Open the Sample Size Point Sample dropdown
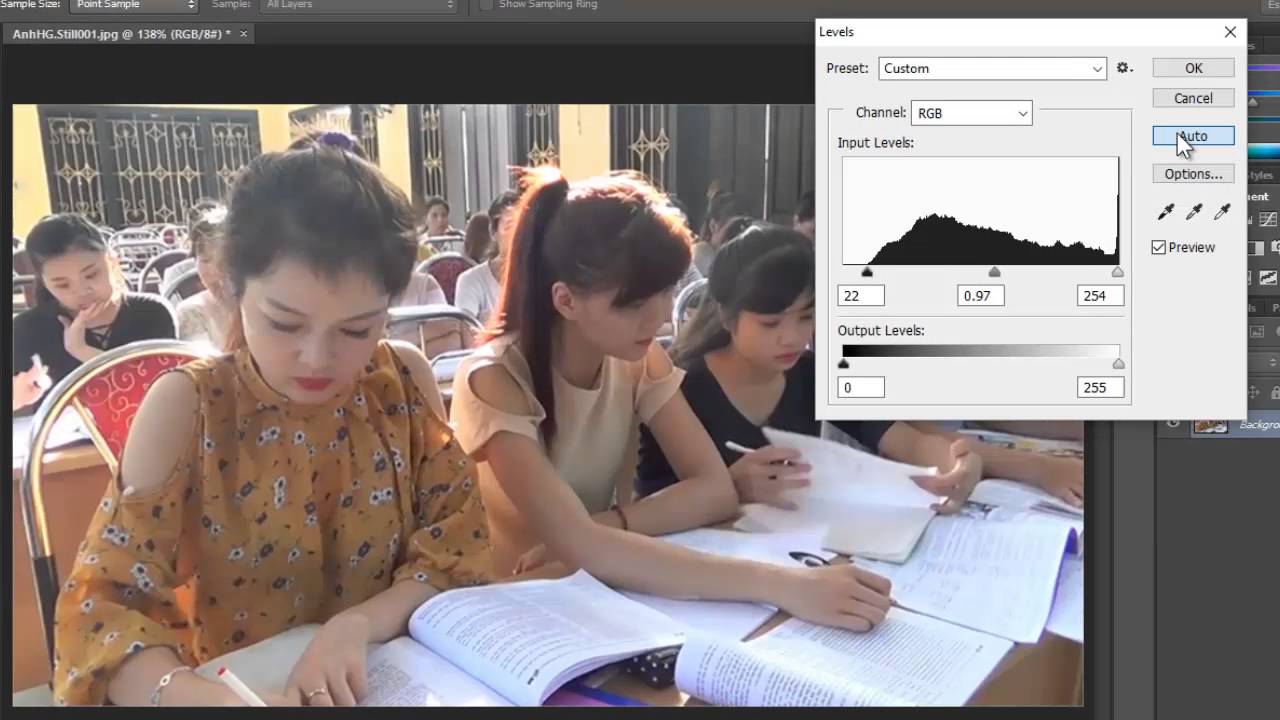Image resolution: width=1280 pixels, height=720 pixels. (134, 5)
